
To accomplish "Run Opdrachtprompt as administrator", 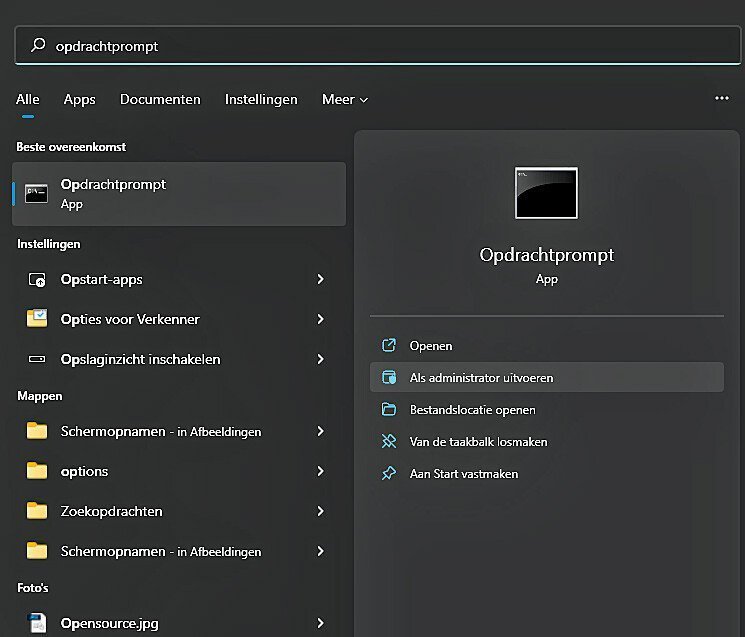I will click(x=481, y=378).
